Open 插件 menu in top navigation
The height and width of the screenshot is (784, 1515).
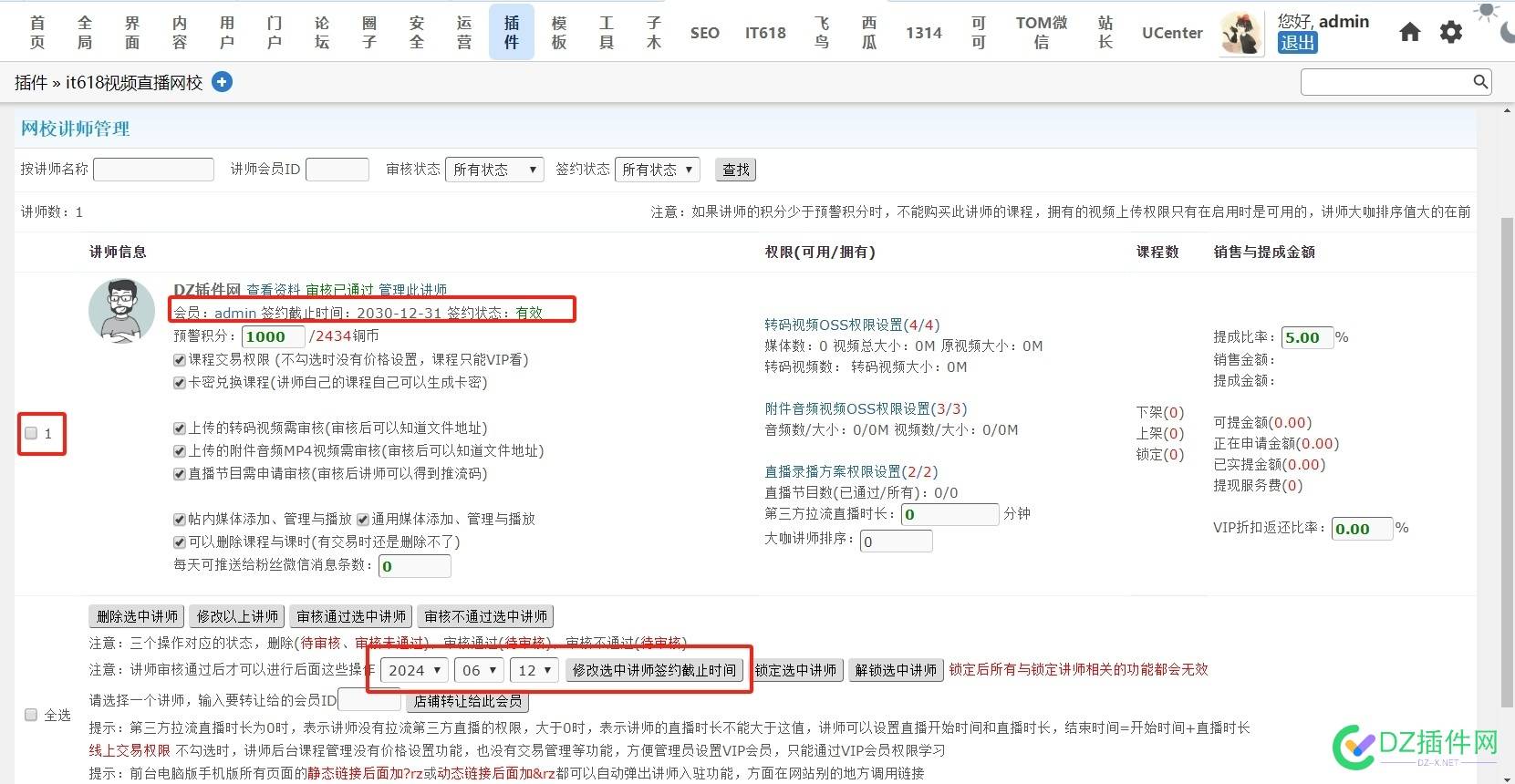click(x=512, y=32)
